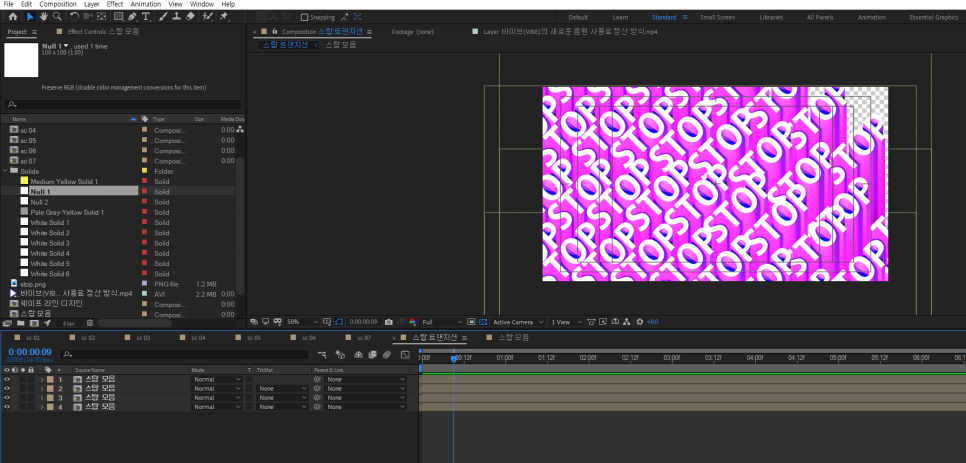The image size is (966, 463).
Task: Hide layer 3 with its eye icon
Action: point(7,398)
